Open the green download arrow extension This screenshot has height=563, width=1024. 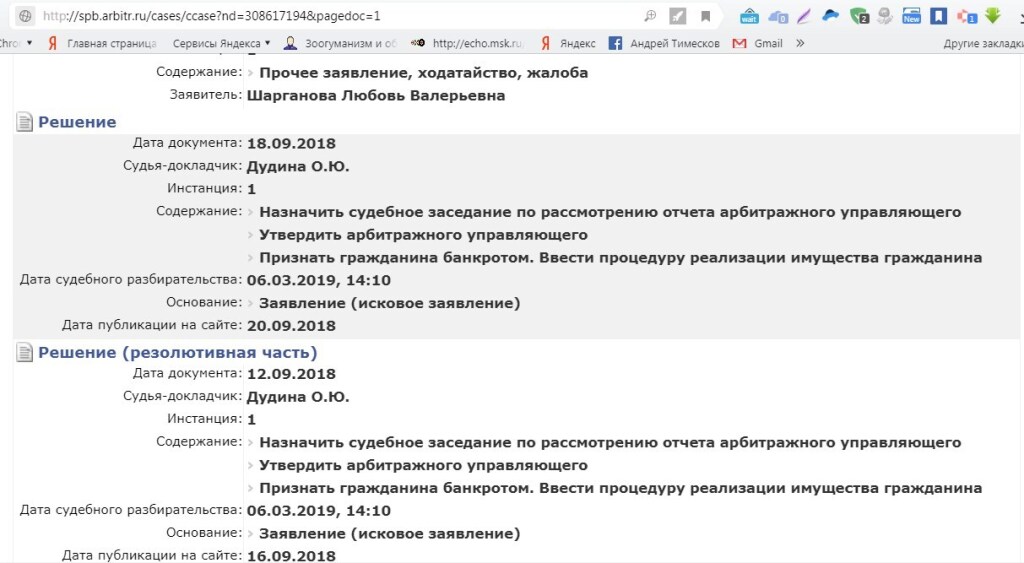[x=993, y=16]
